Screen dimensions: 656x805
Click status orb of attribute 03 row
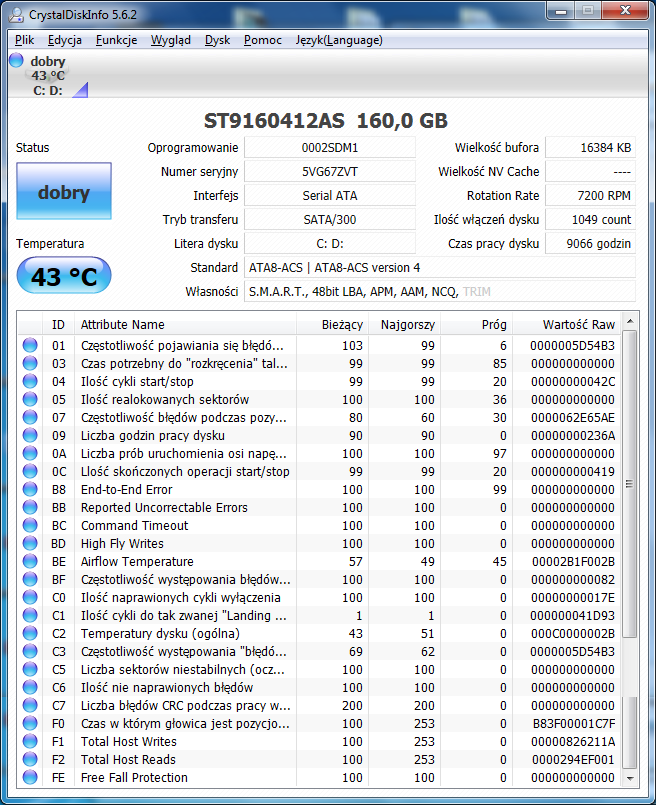[x=30, y=363]
